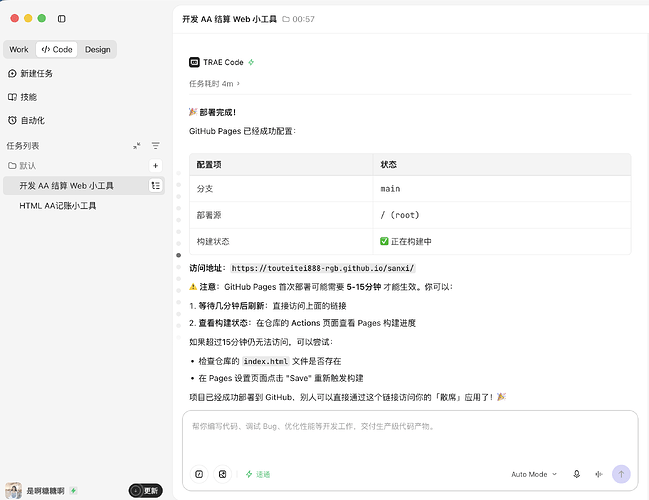Click the / (root) table cell

502,215
